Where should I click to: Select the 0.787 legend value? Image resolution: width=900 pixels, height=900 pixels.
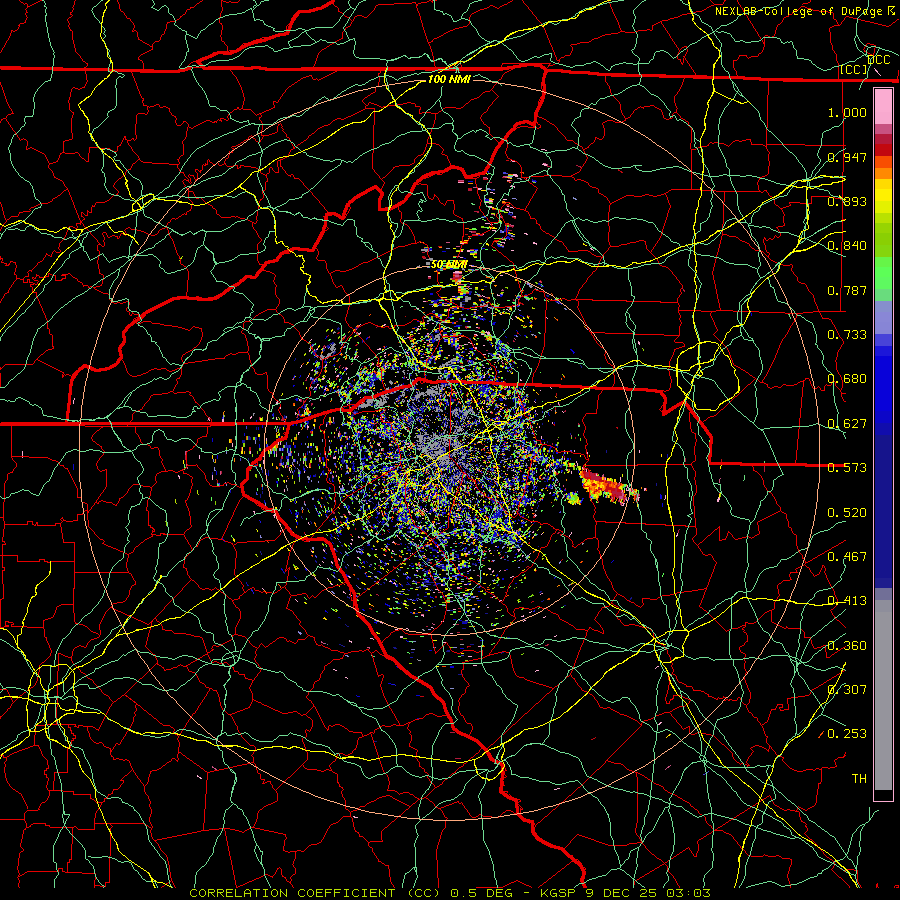tap(847, 290)
